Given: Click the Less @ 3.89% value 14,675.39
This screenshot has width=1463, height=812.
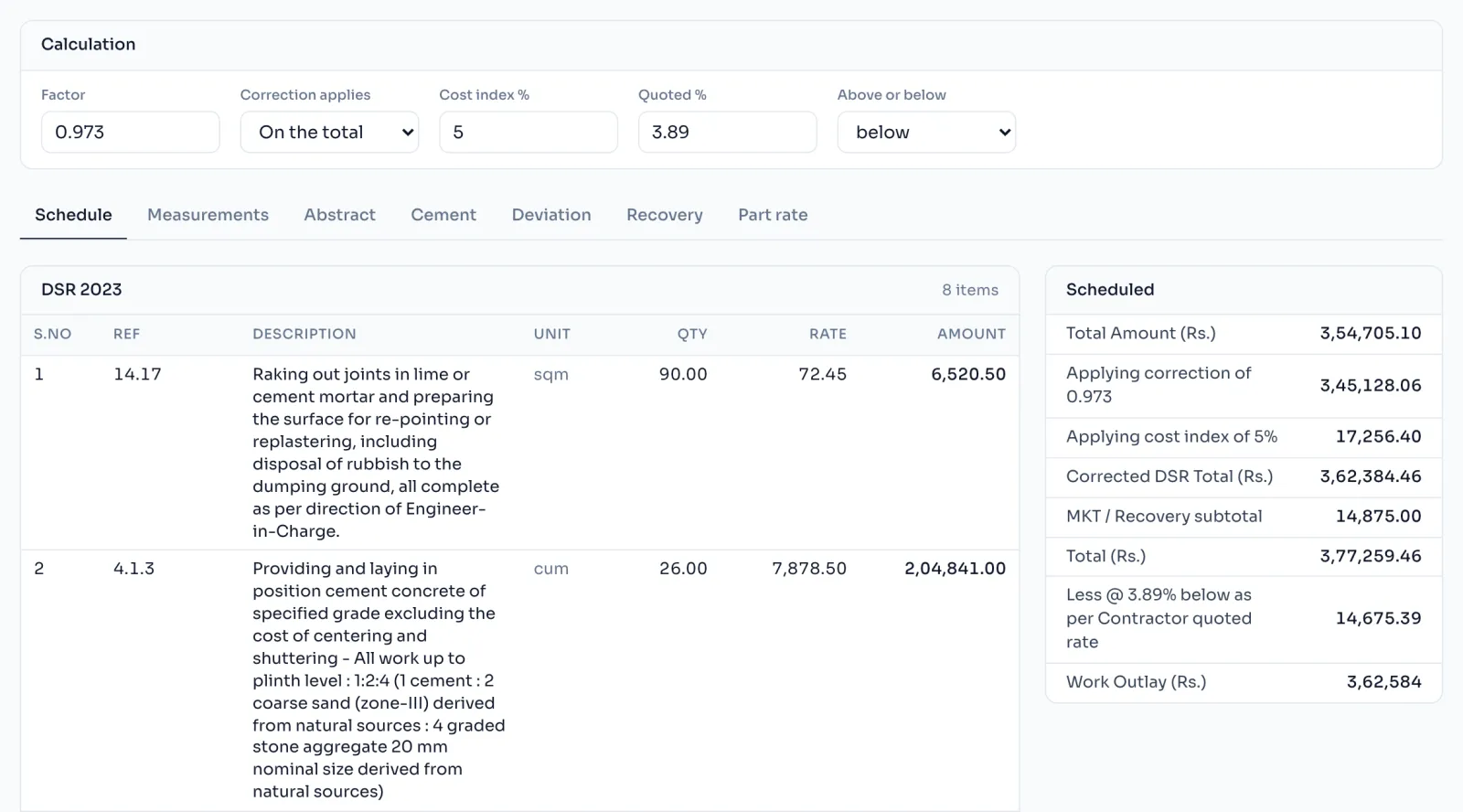Looking at the screenshot, I should 1378,618.
